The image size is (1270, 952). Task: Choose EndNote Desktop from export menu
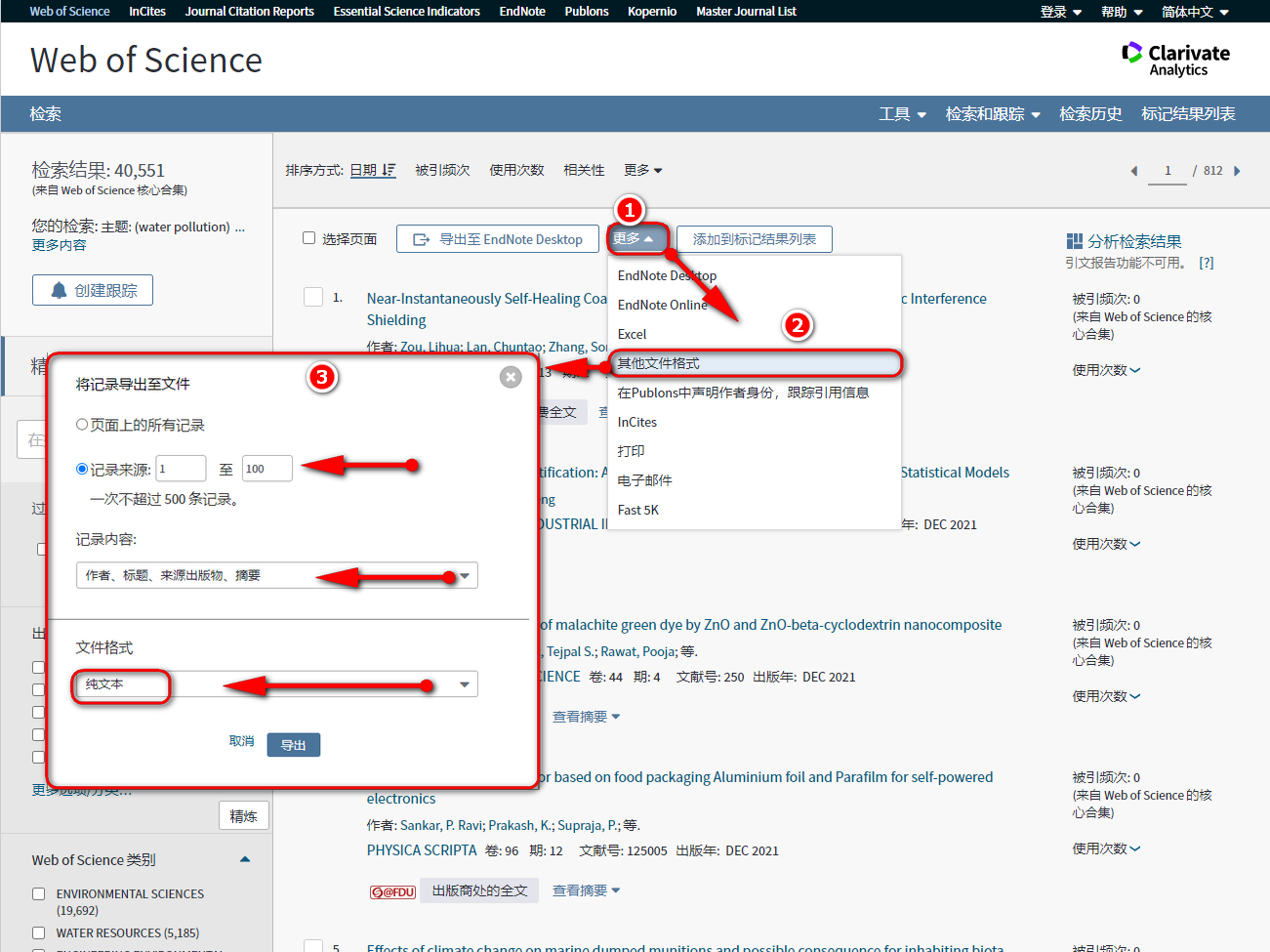pos(667,275)
